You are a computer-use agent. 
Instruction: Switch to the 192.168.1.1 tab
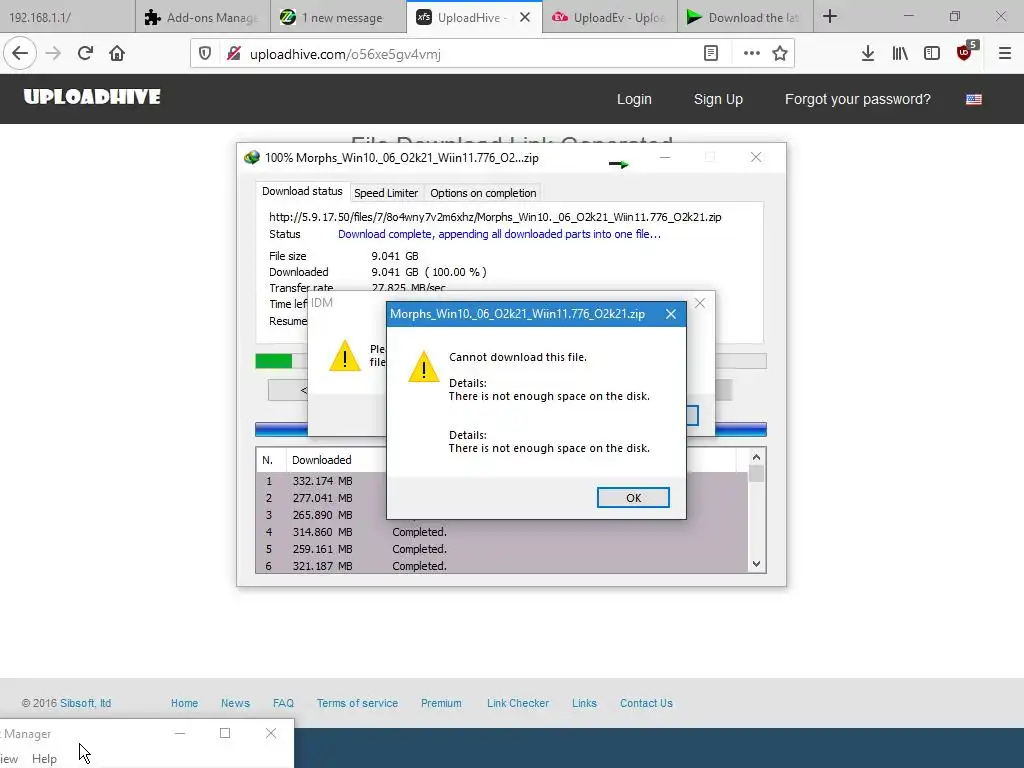[67, 18]
